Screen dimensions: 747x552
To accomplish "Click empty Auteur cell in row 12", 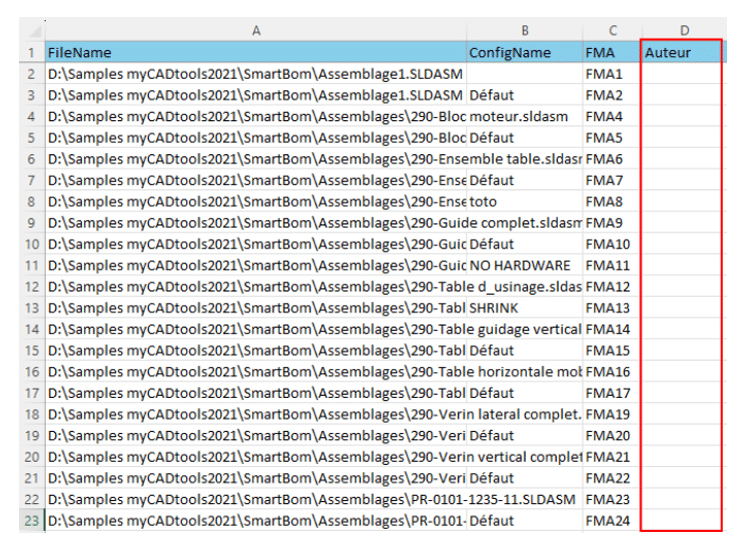I will click(682, 287).
